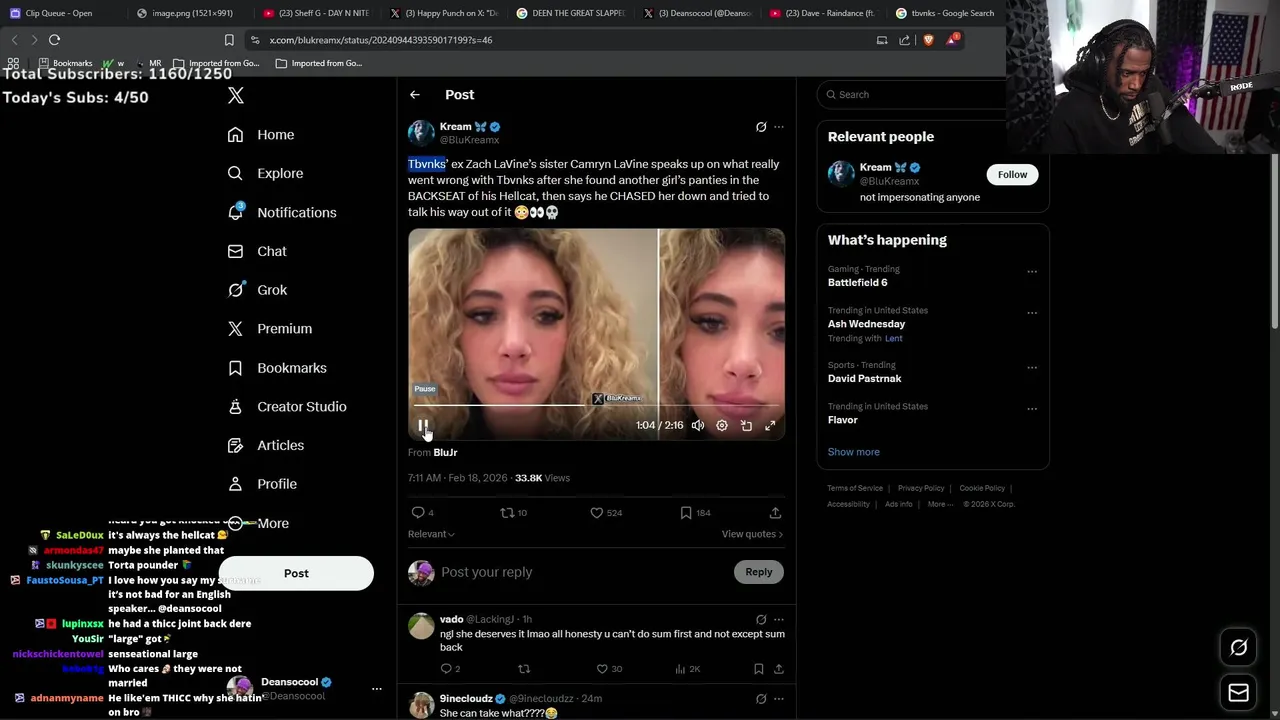Open more options for Battlefield 6 trend
Screen dimensions: 1280x720
[x=1032, y=271]
